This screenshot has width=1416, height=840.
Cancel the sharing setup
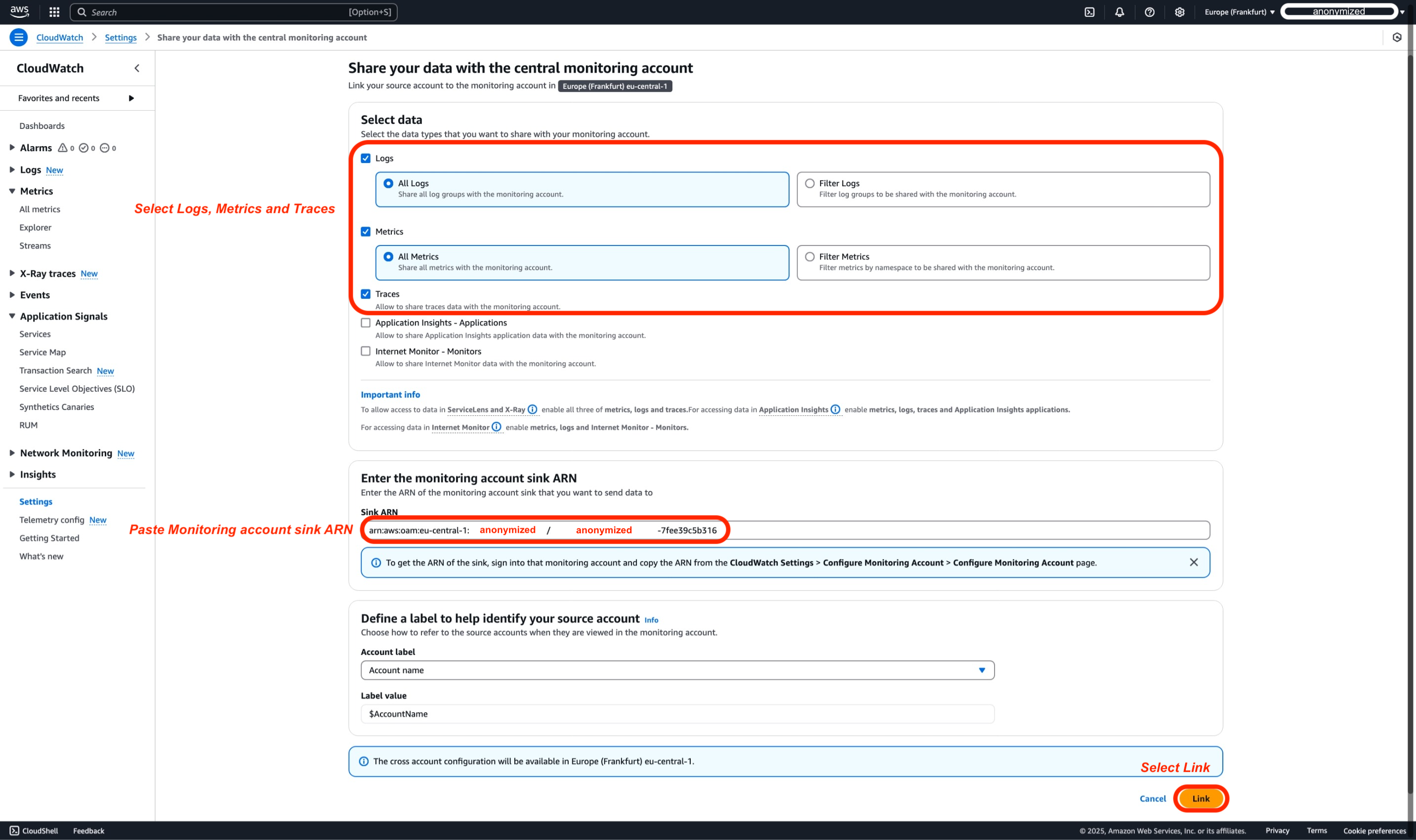(x=1152, y=798)
